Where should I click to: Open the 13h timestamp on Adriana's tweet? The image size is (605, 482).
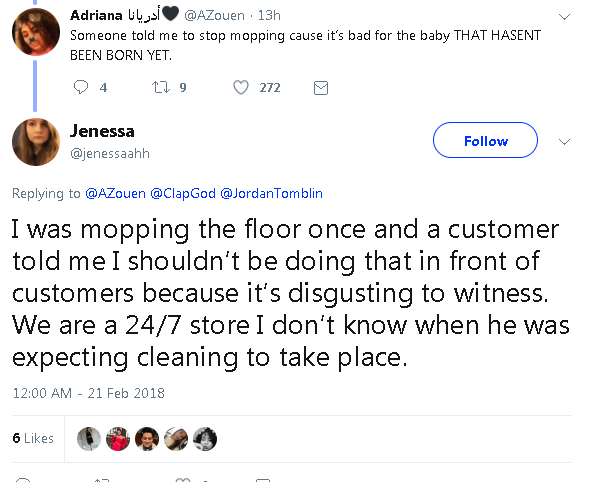(268, 14)
